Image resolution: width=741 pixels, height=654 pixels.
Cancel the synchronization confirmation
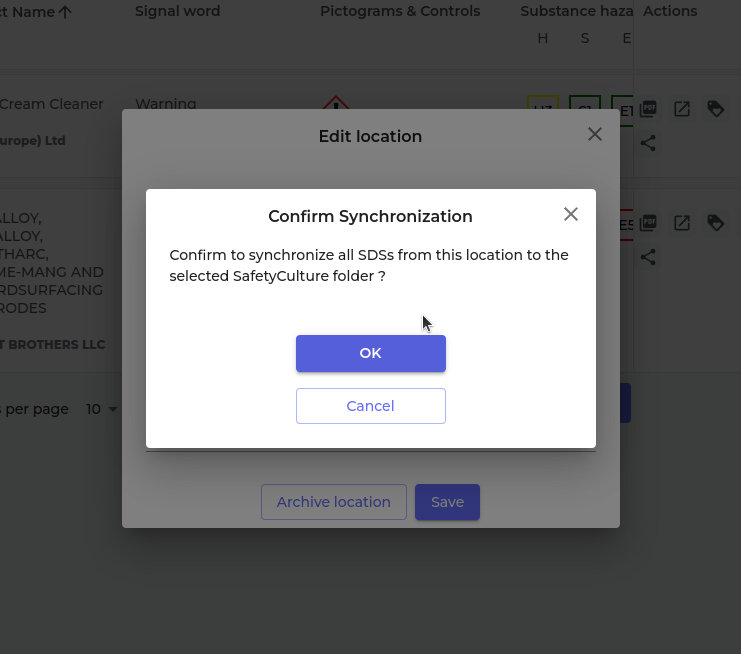pos(370,406)
